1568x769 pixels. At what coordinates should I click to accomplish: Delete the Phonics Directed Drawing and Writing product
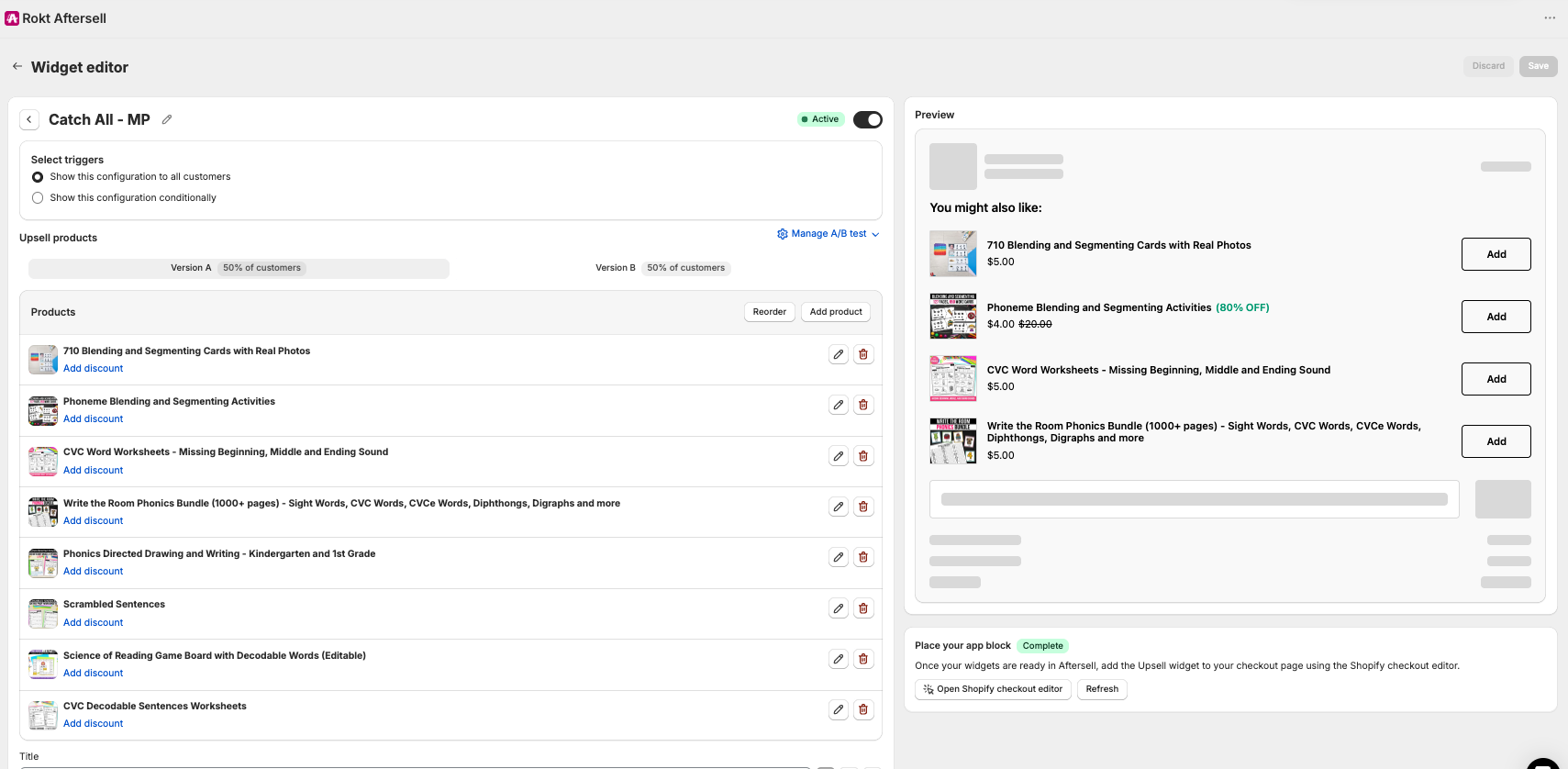(x=863, y=557)
